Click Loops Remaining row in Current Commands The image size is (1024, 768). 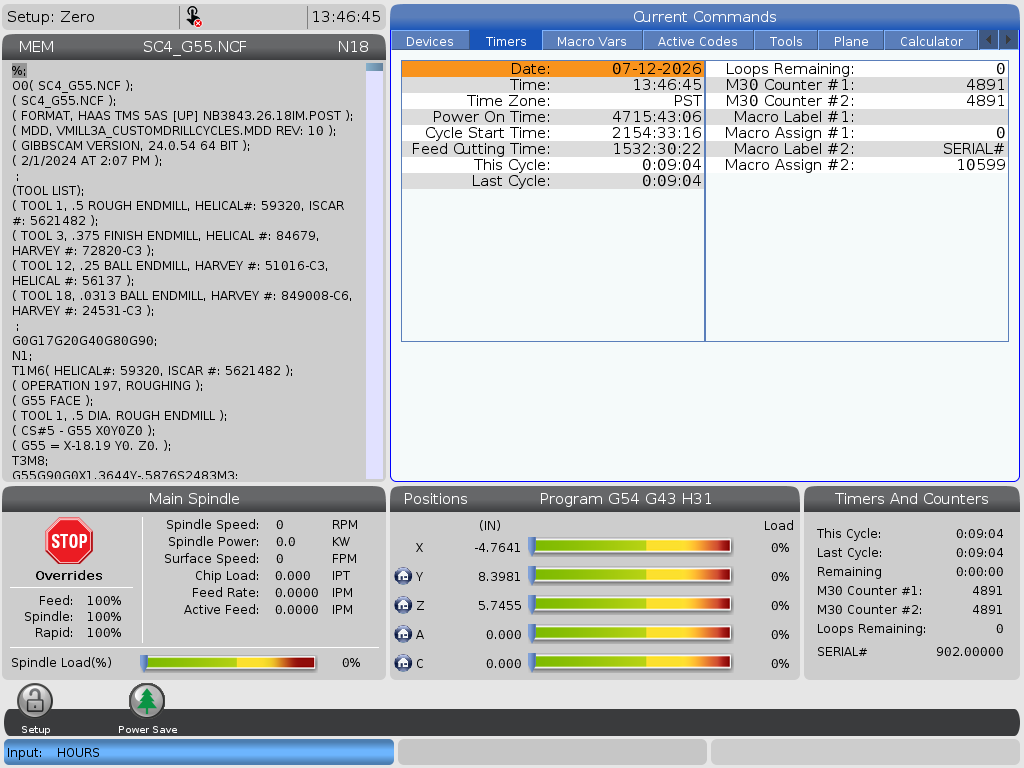[857, 69]
